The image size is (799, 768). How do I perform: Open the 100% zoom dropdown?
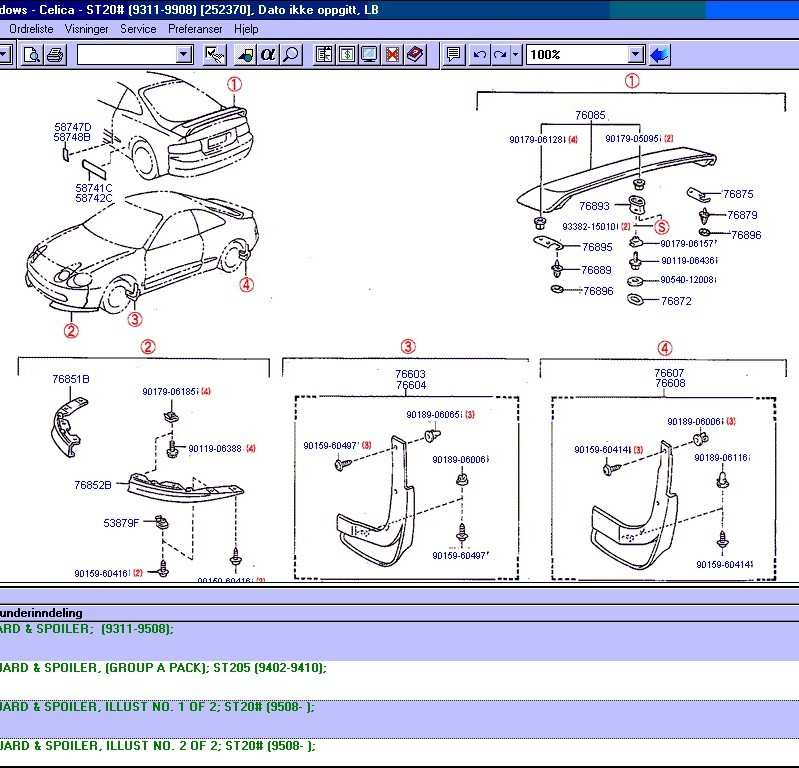click(x=635, y=55)
